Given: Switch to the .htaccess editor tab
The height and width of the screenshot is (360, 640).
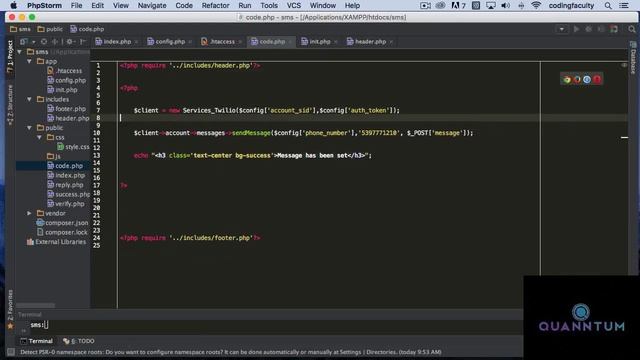Looking at the screenshot, I should (222, 42).
